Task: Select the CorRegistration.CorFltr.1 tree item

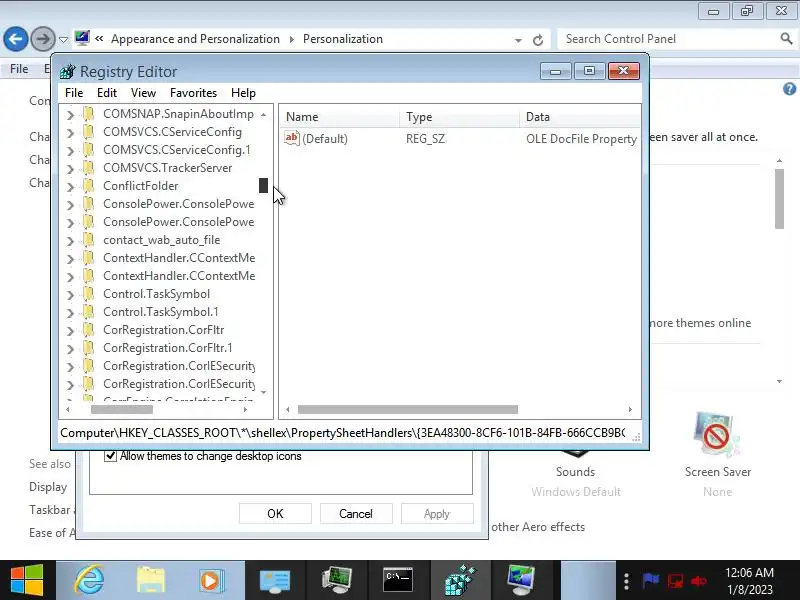Action: coord(168,348)
